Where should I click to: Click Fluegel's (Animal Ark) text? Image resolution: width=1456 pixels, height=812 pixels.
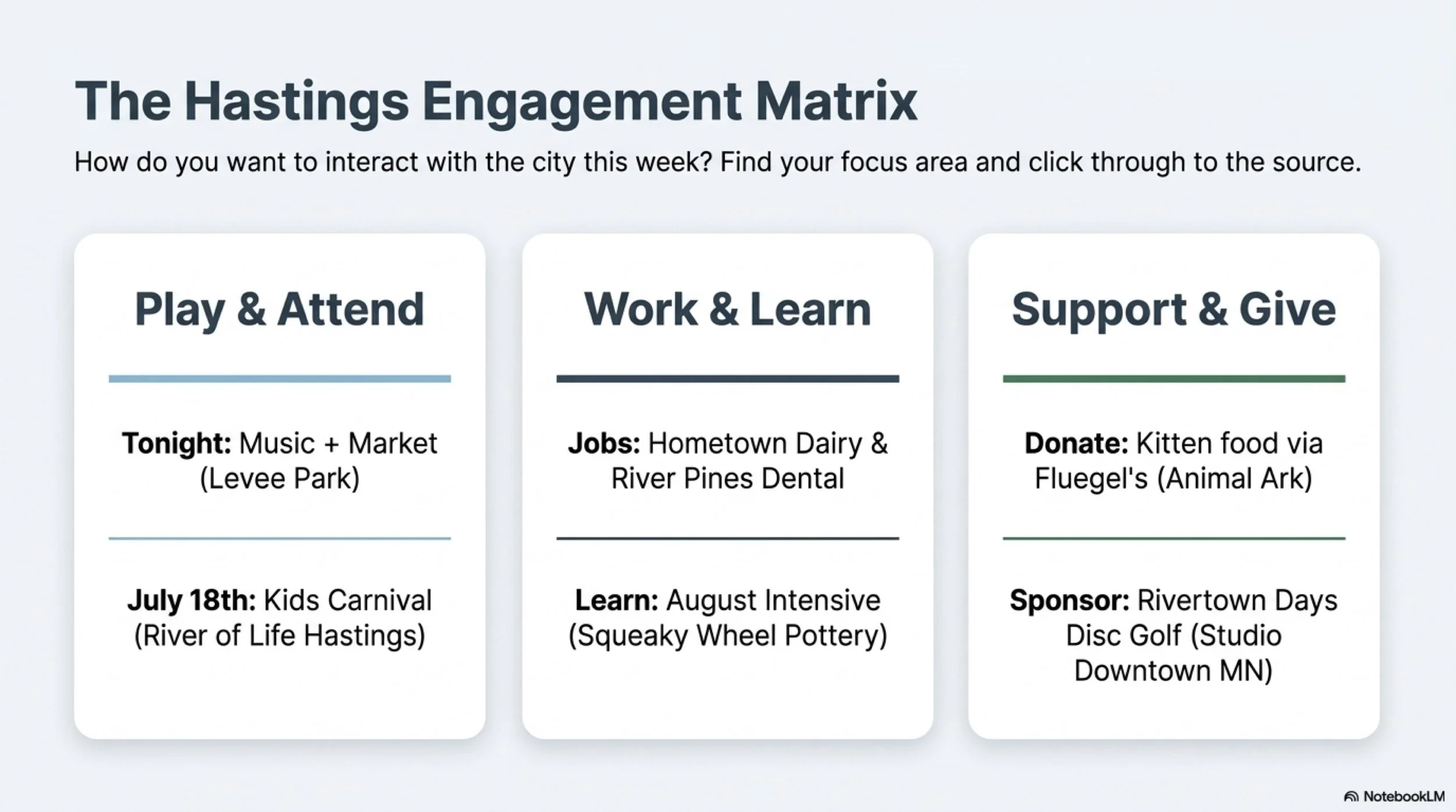(x=1174, y=478)
